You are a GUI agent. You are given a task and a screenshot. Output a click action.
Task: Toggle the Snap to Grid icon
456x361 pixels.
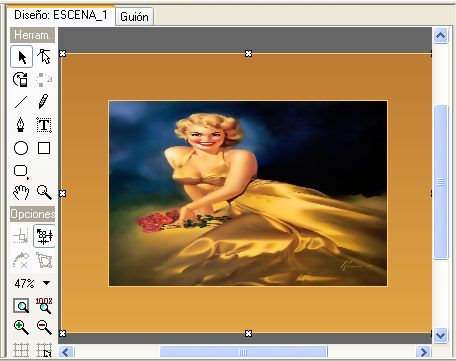44,350
